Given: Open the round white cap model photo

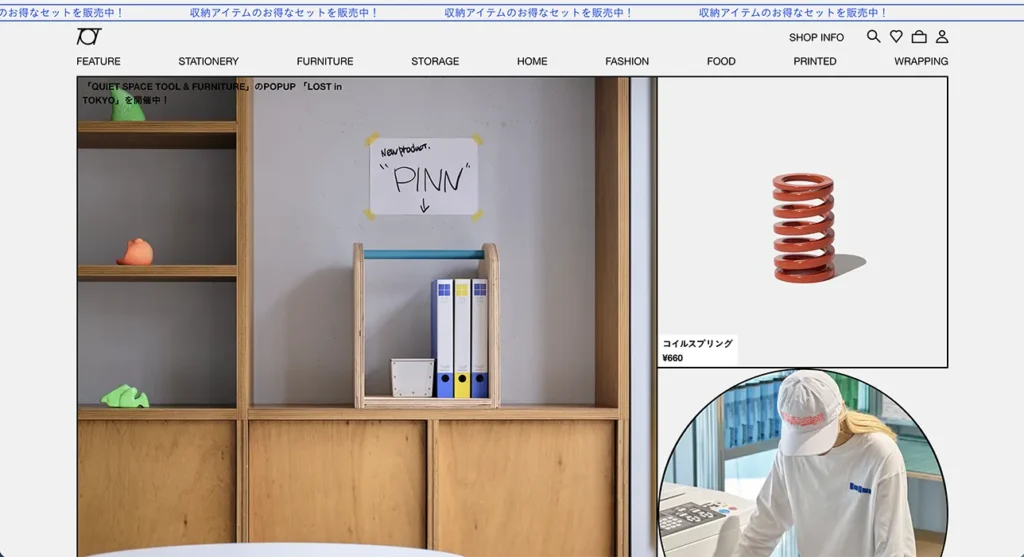Looking at the screenshot, I should pos(803,464).
